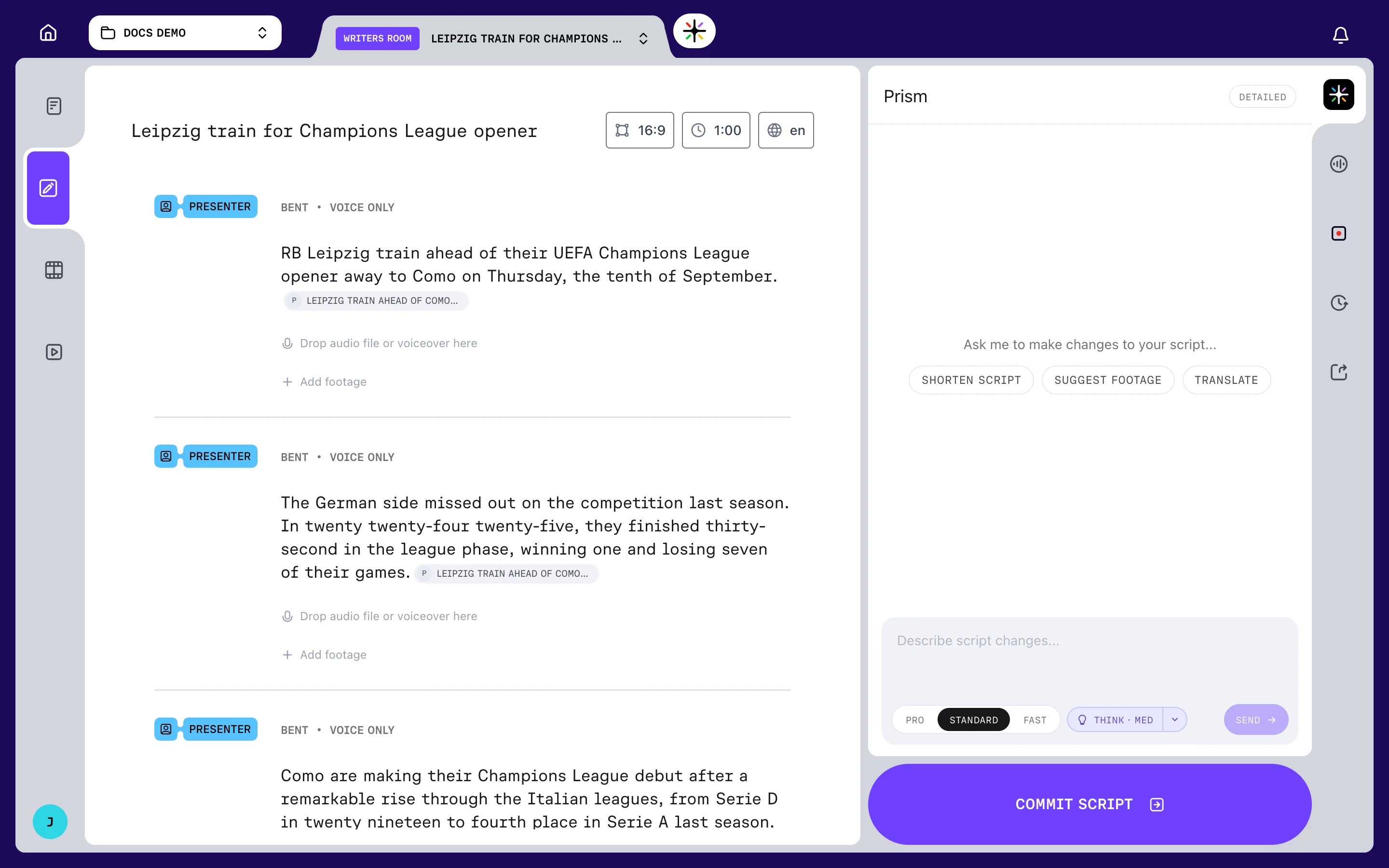Toggle the DETAILED mode pill
Image resolution: width=1389 pixels, height=868 pixels.
click(x=1262, y=97)
